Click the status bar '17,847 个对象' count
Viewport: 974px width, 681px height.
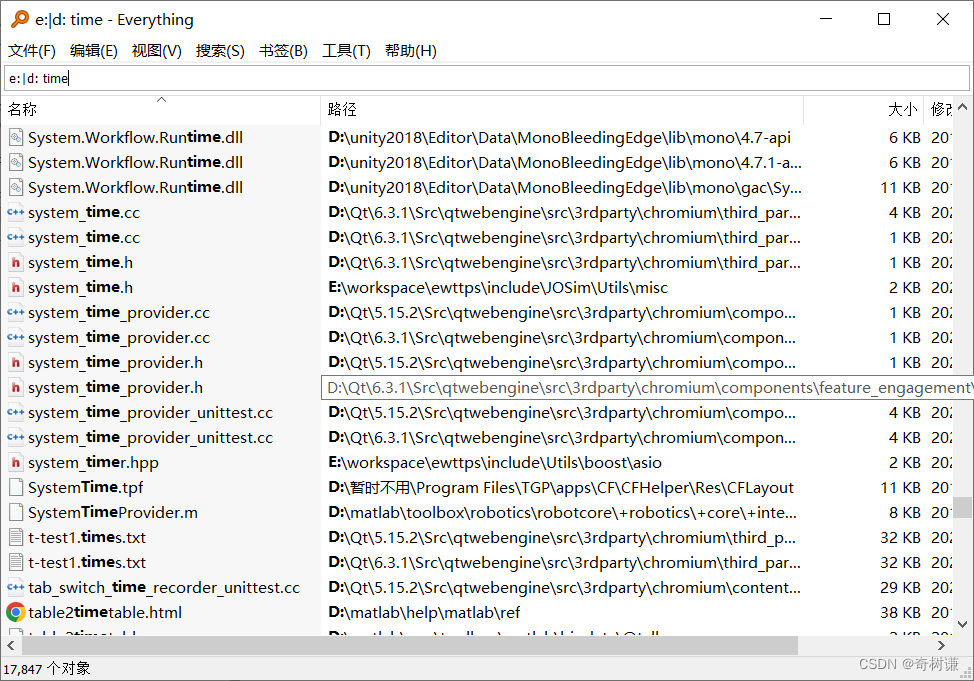coord(47,669)
